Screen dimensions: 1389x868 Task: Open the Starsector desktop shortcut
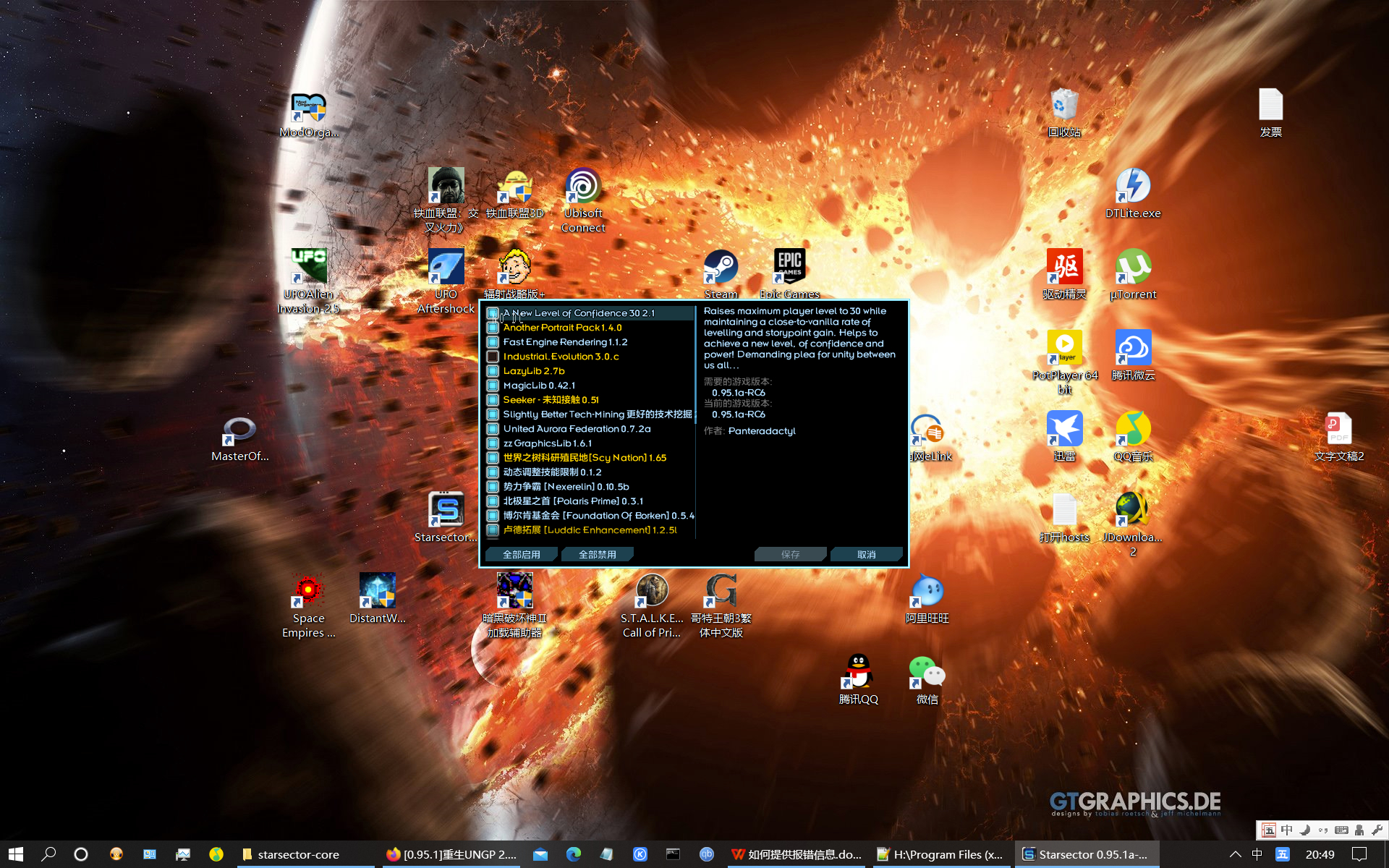pos(446,511)
